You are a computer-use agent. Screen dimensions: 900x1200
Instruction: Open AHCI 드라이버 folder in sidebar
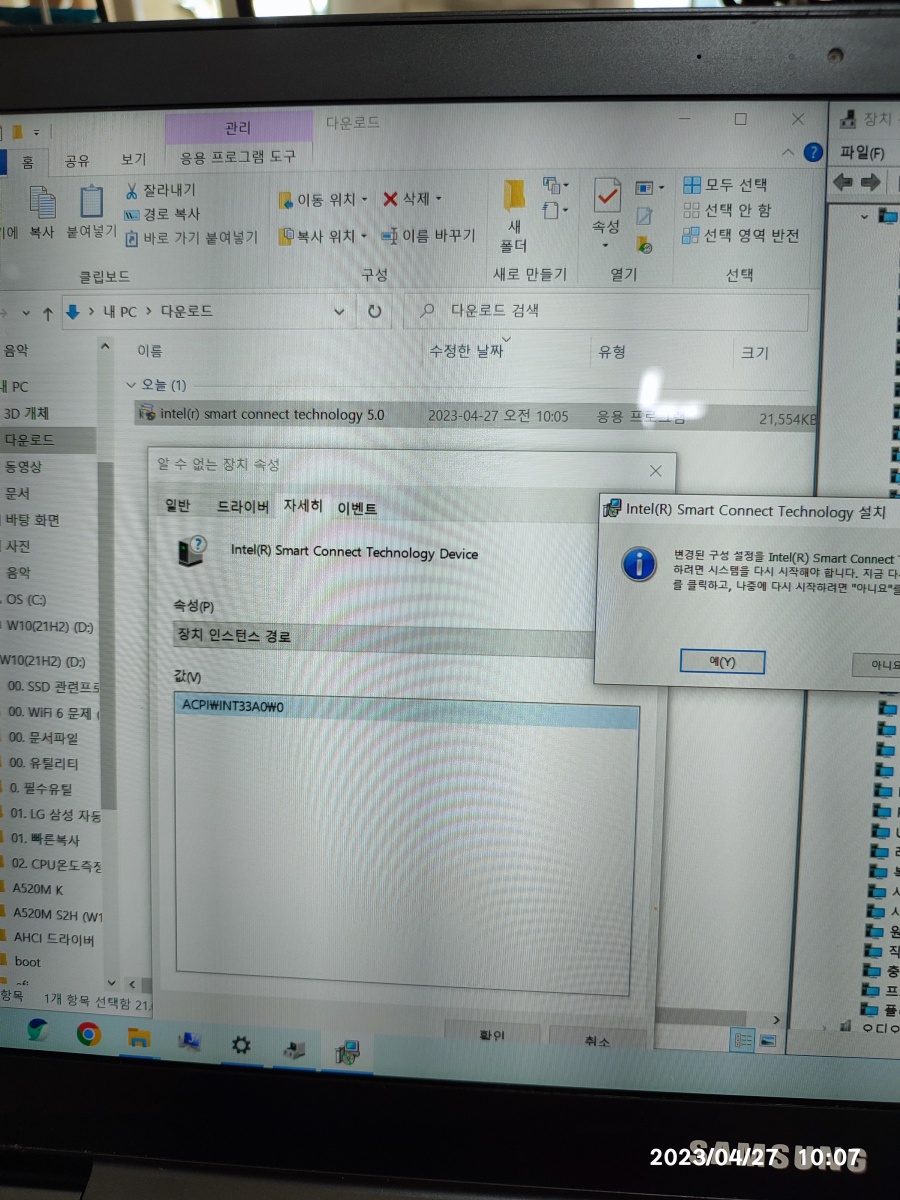[54, 938]
